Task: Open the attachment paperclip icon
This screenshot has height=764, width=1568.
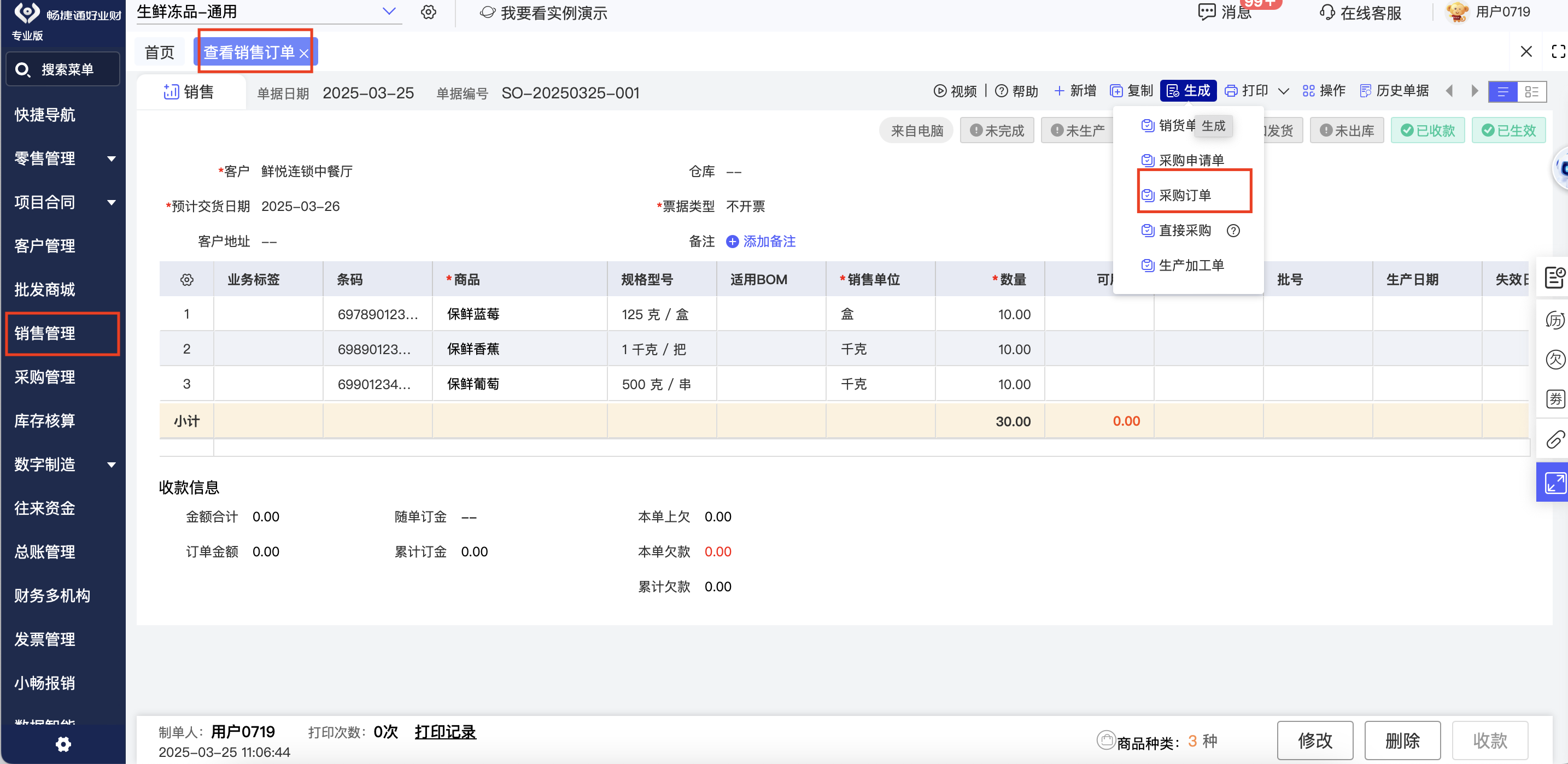Action: [x=1555, y=439]
